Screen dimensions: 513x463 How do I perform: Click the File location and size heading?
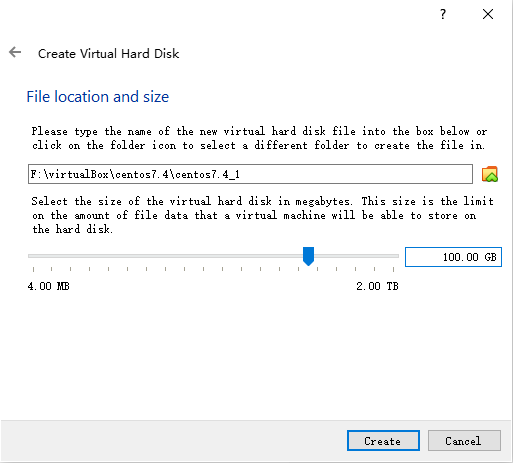point(98,97)
